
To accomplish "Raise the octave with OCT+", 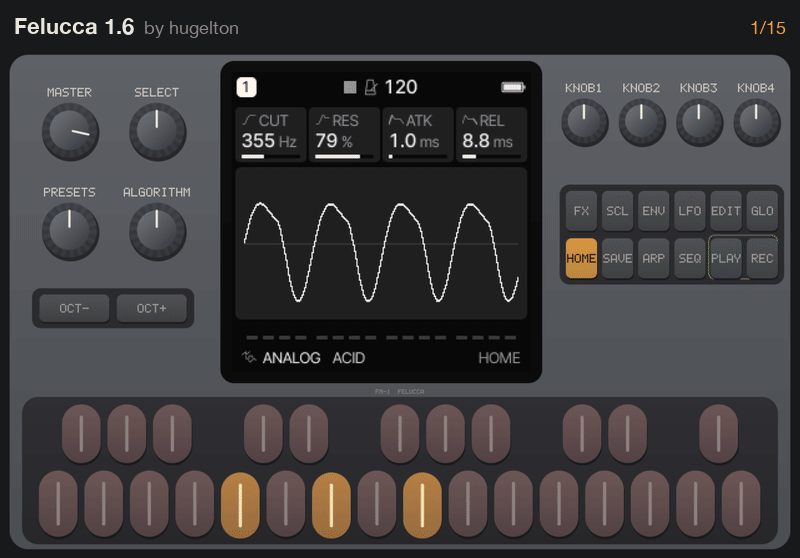I will click(x=152, y=308).
